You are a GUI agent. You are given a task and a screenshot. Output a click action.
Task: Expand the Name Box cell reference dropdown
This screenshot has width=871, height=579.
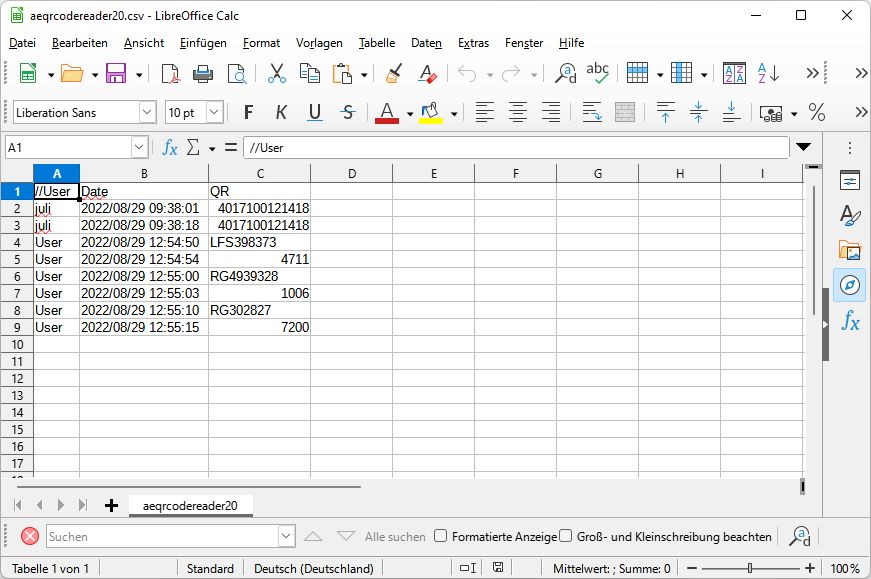click(x=139, y=148)
